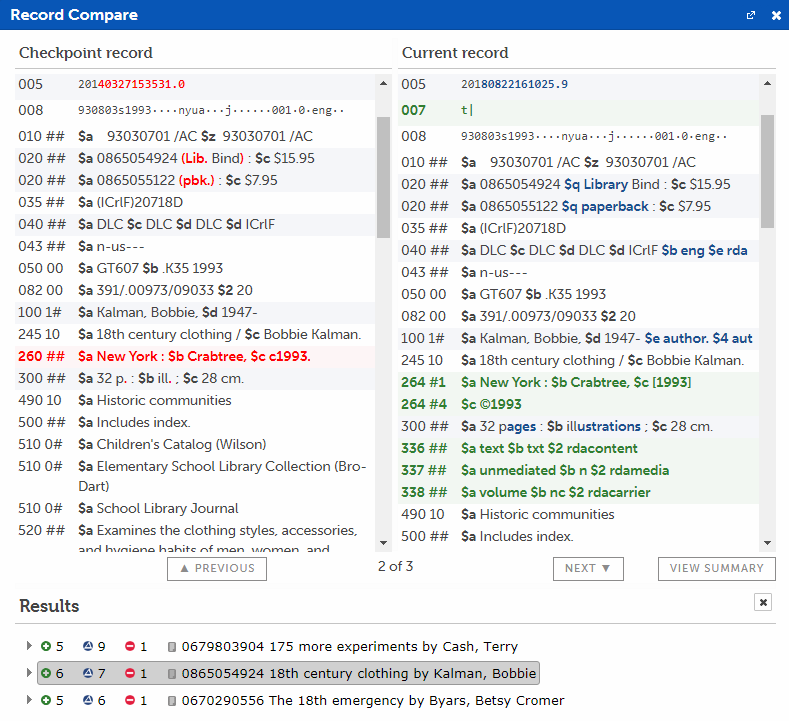The width and height of the screenshot is (789, 721).
Task: Click green added-fields icon for 18th century clothing
Action: click(x=46, y=674)
